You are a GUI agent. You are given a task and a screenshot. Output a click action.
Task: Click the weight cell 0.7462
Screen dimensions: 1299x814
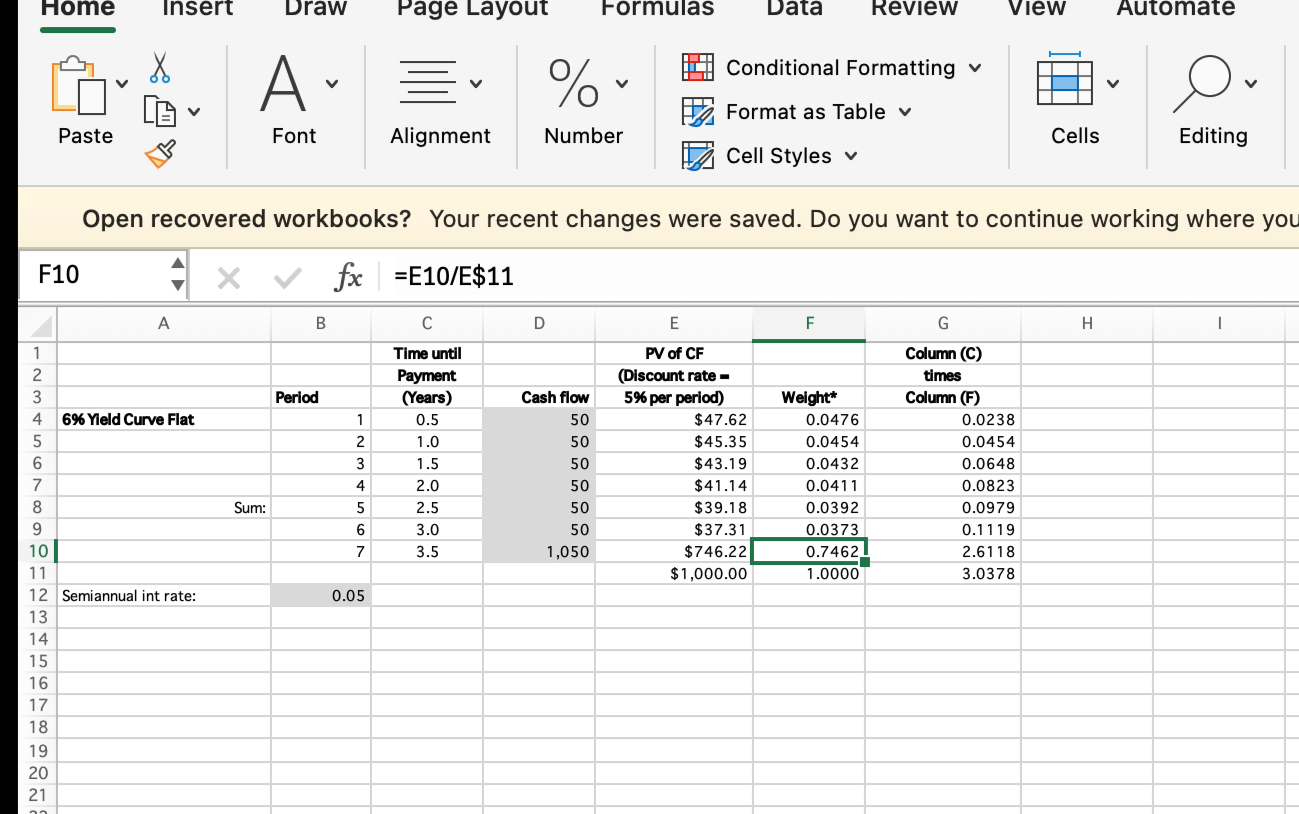point(809,551)
